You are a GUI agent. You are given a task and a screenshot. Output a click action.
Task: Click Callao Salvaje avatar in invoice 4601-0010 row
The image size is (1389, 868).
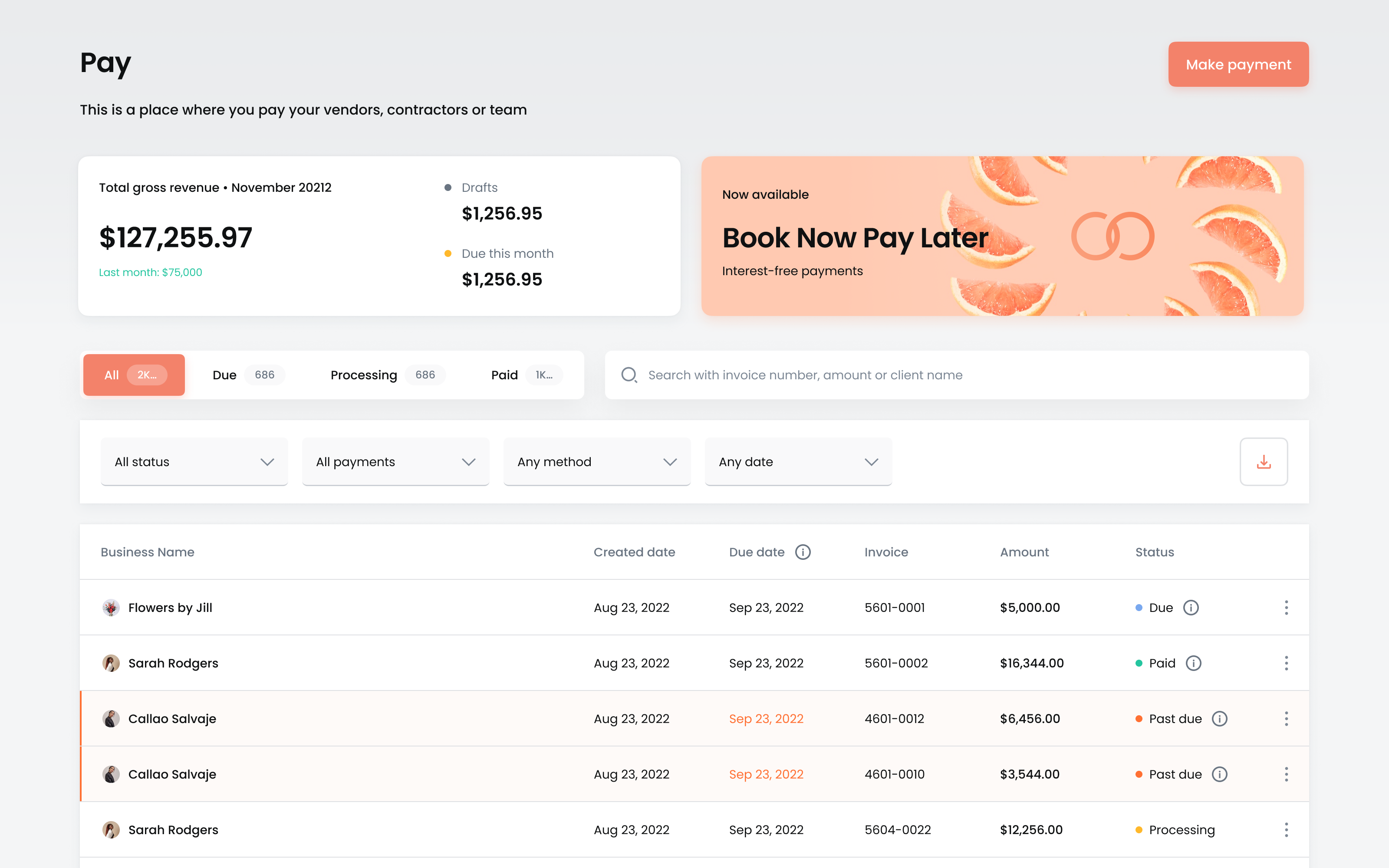(x=111, y=774)
